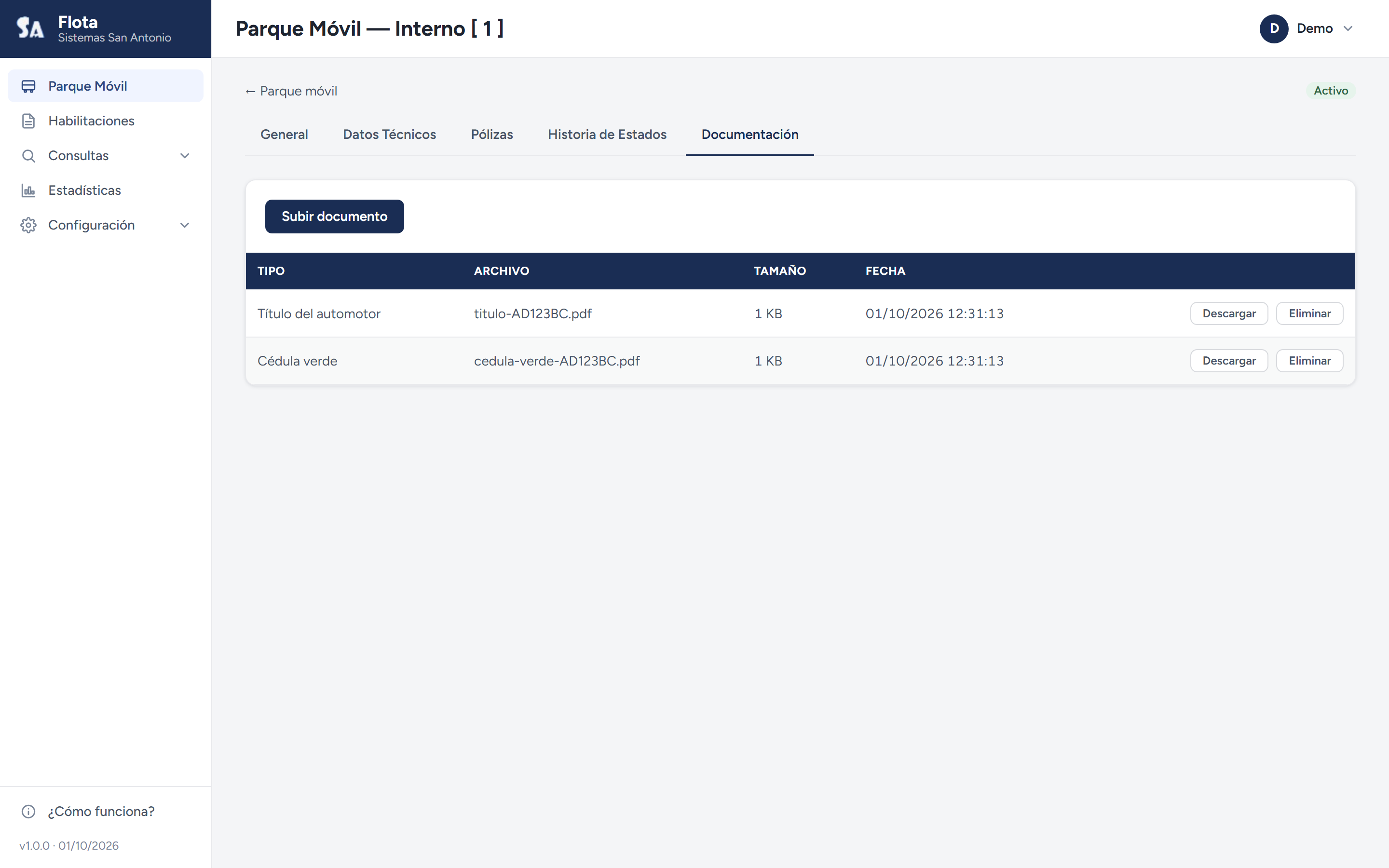The height and width of the screenshot is (868, 1389).
Task: Click the gear icon beside Configuración
Action: (x=28, y=225)
